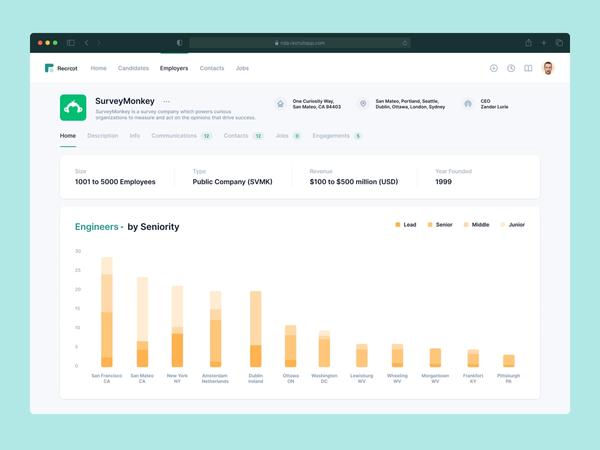Click the office locations list text
The width and height of the screenshot is (600, 450).
tap(410, 104)
